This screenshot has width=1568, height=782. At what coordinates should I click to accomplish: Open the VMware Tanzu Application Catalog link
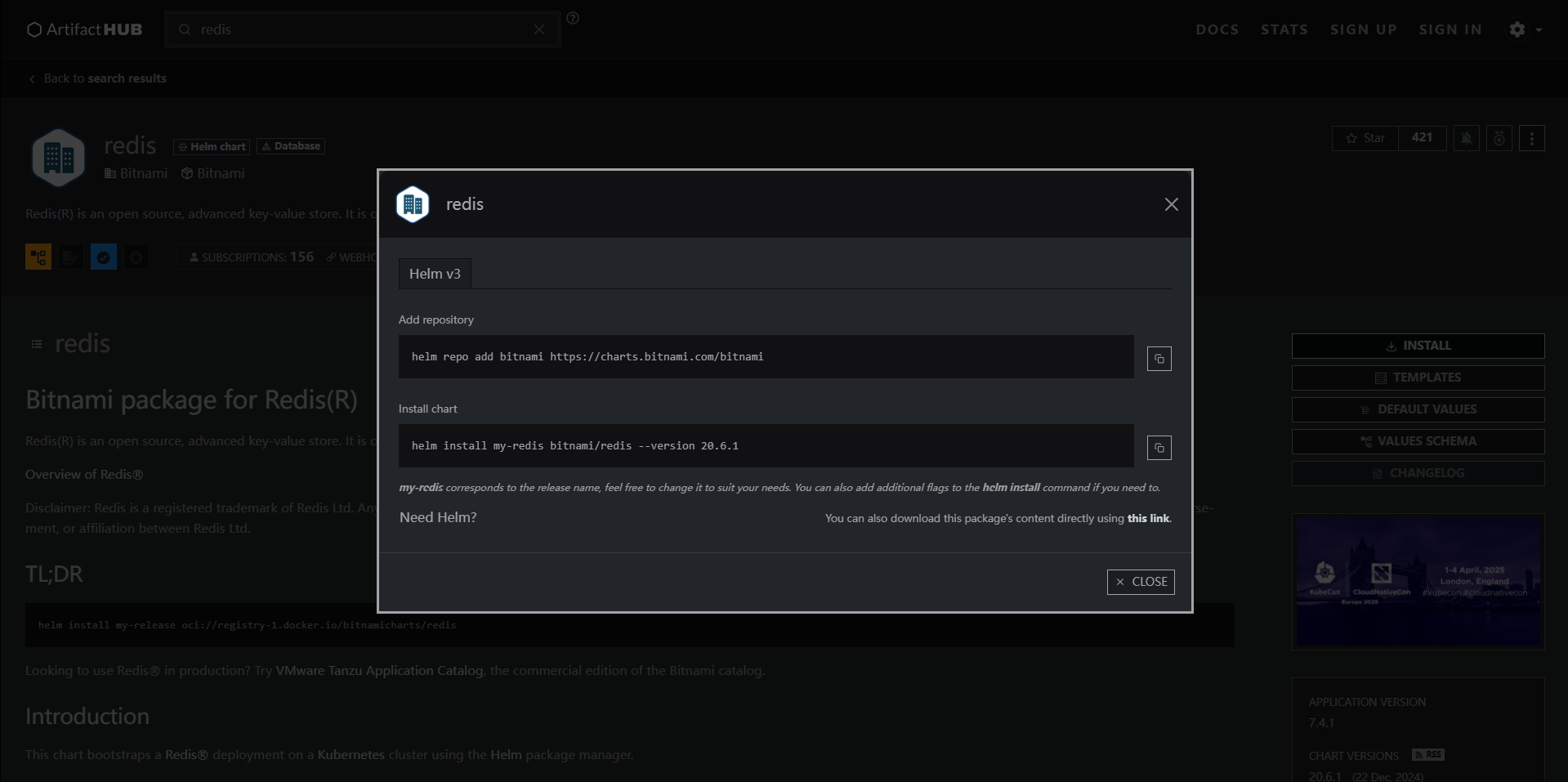click(379, 670)
